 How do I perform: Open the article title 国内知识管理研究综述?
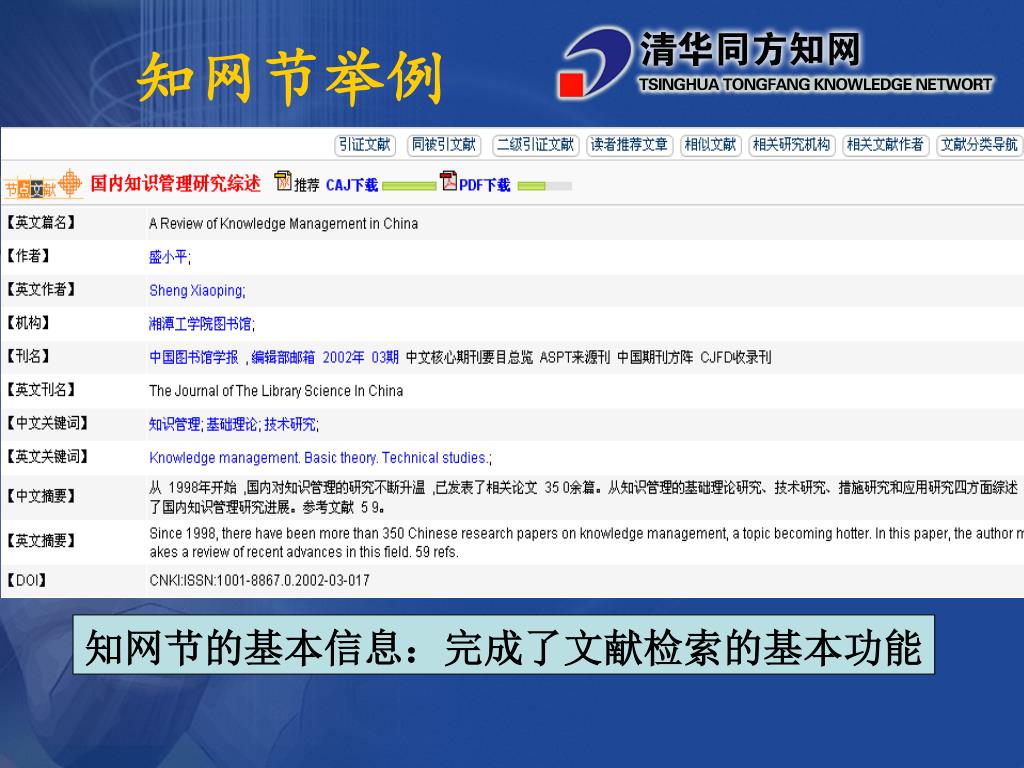[x=175, y=184]
